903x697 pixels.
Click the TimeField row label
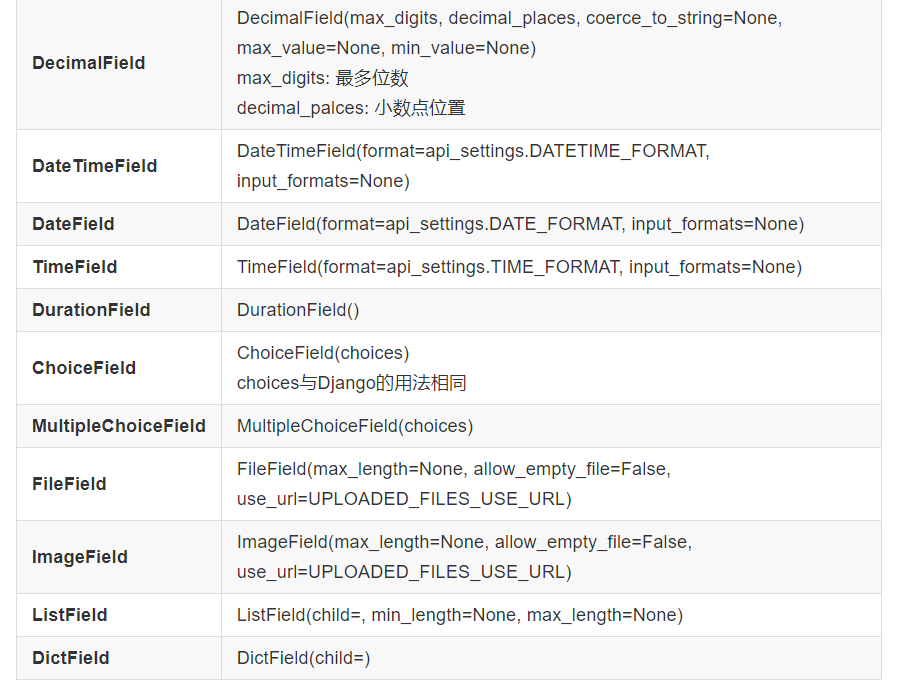(74, 266)
